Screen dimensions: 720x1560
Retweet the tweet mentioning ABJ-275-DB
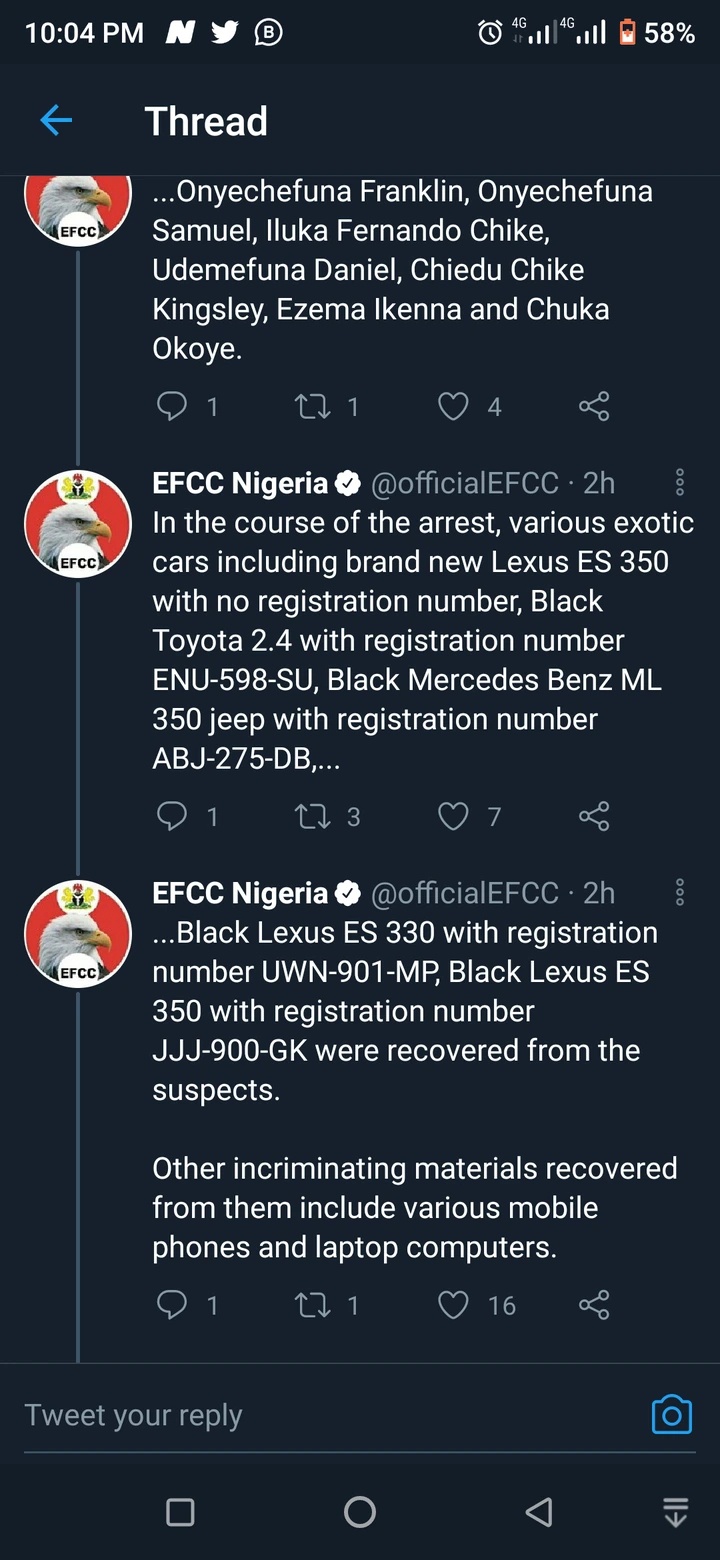(x=312, y=817)
